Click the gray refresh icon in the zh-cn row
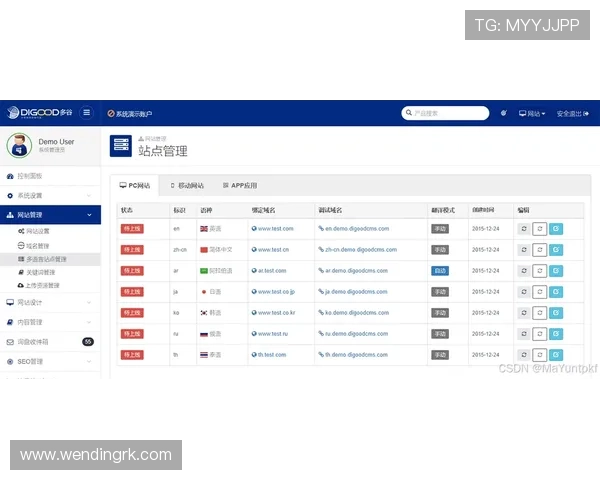 coord(523,250)
